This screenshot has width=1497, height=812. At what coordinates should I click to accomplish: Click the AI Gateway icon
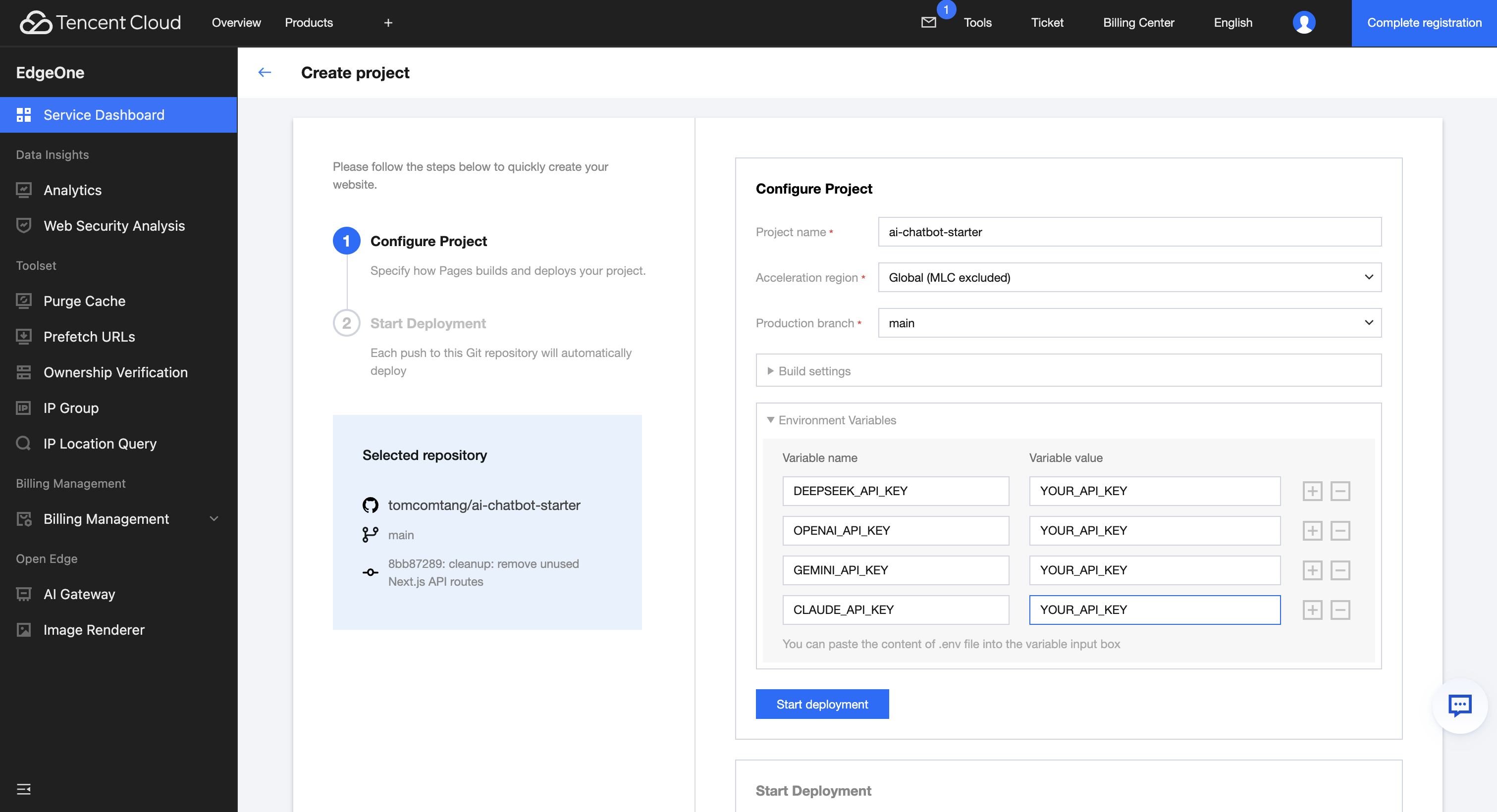point(24,594)
